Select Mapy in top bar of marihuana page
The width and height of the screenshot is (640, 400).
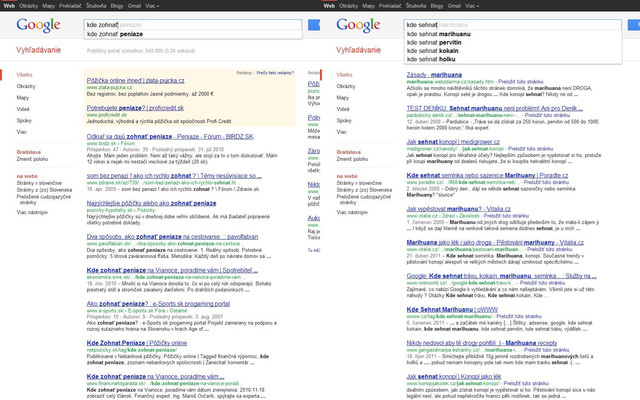click(369, 6)
